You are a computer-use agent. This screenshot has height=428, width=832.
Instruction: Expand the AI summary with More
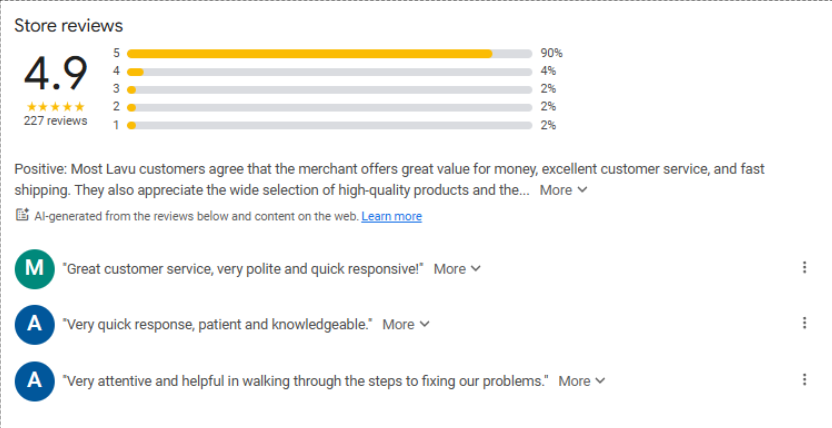[563, 190]
